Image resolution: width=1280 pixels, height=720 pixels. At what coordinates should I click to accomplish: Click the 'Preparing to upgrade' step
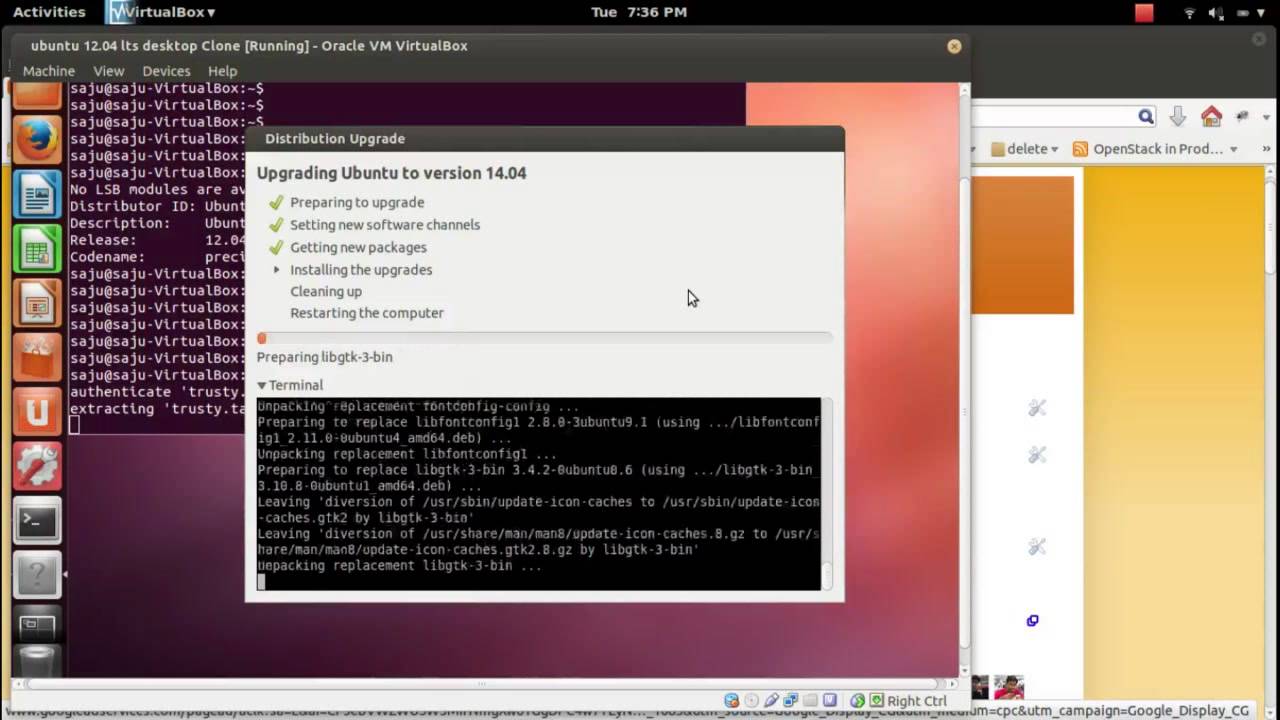[357, 202]
